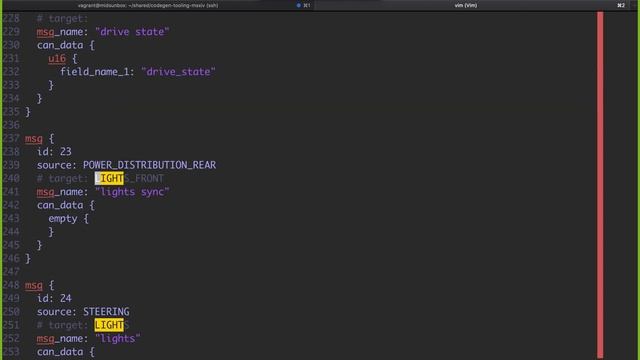
Task: Click the "drive_state" field value
Action: click(x=178, y=72)
